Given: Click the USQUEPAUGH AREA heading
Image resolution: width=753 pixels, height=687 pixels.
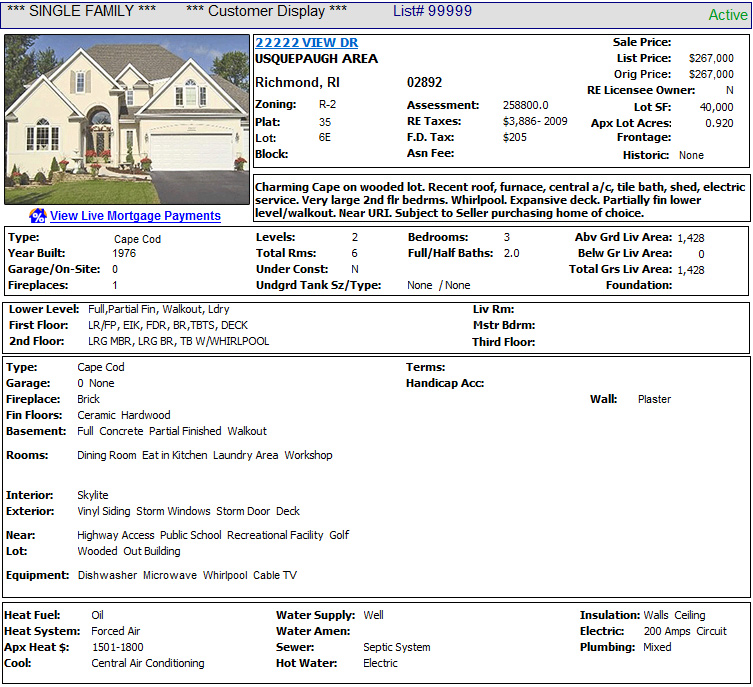Looking at the screenshot, I should click(x=316, y=59).
